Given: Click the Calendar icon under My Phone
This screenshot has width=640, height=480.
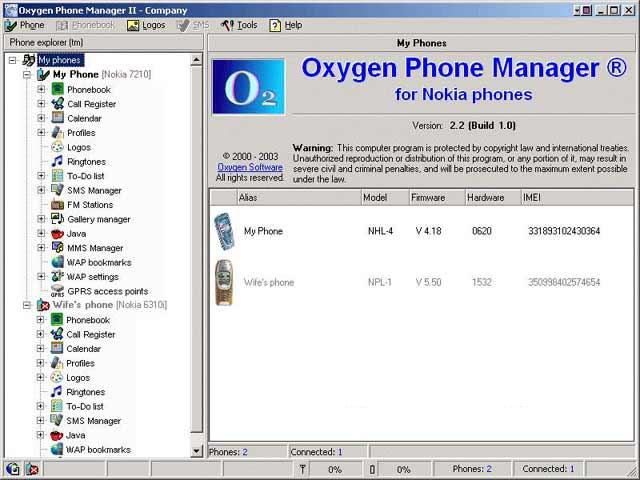Looking at the screenshot, I should [58, 118].
